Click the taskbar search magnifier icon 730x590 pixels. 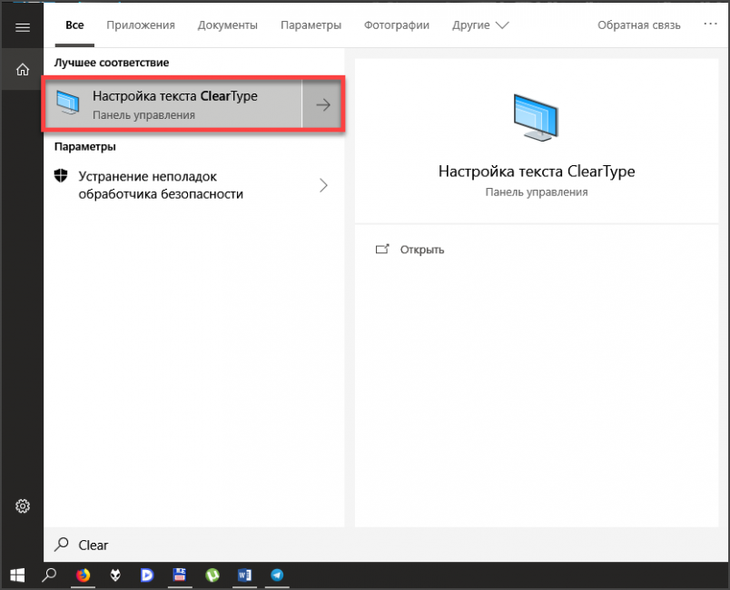[x=49, y=575]
